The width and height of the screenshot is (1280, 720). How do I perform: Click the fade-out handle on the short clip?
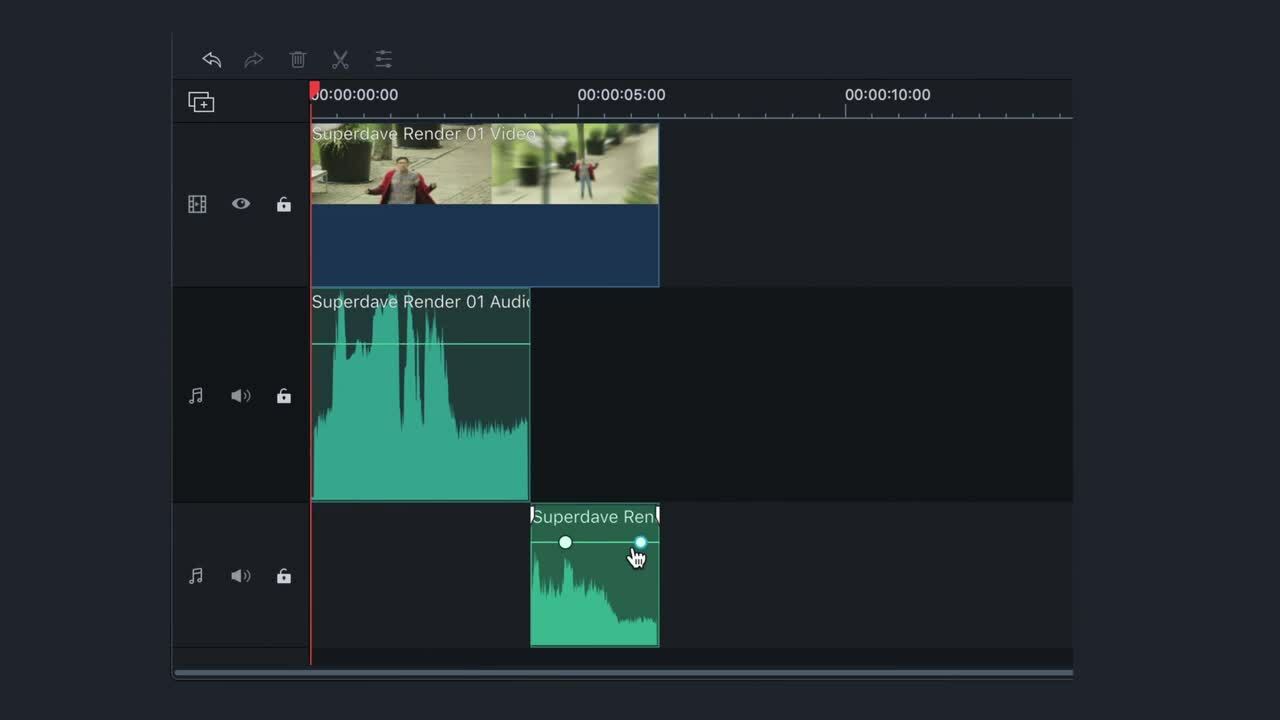coord(657,514)
